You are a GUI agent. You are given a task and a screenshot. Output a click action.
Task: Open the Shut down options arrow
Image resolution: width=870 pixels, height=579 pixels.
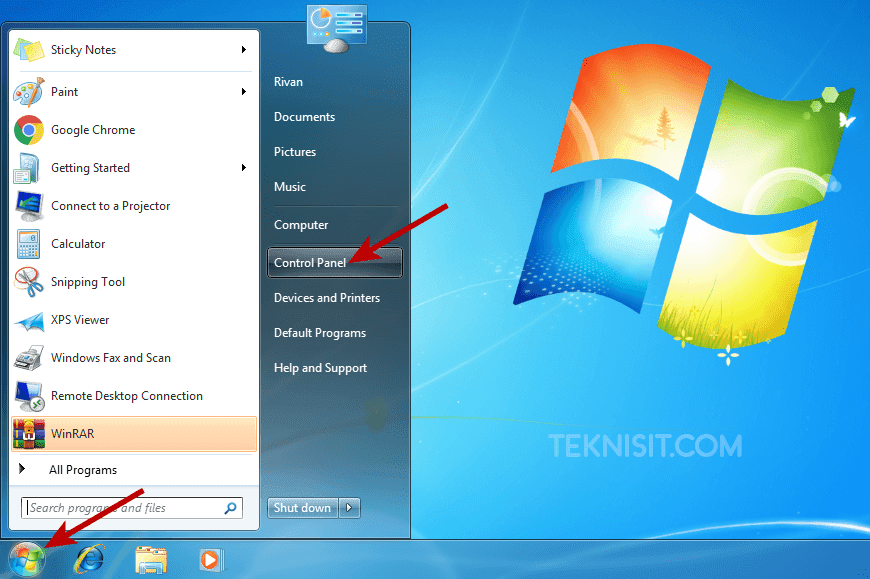pyautogui.click(x=349, y=507)
